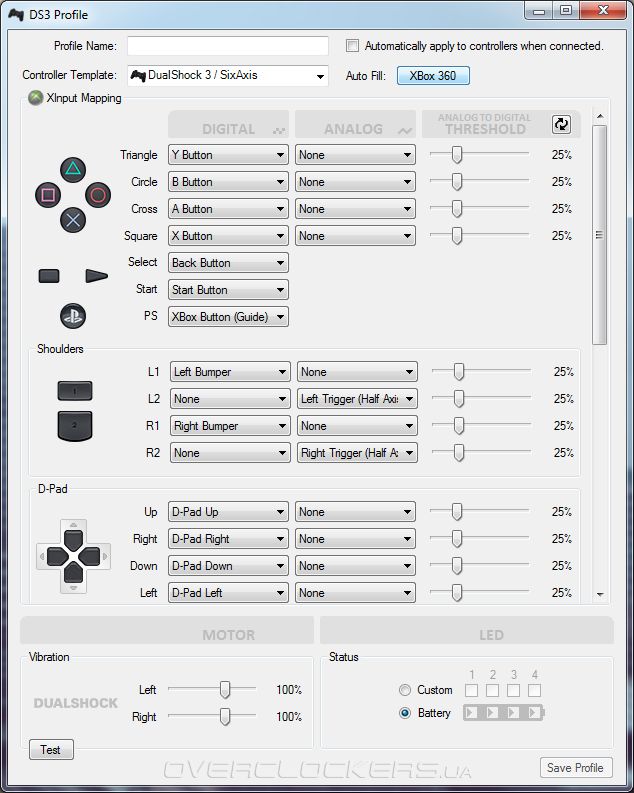Open R1 Right Bumper dropdown

click(x=231, y=426)
